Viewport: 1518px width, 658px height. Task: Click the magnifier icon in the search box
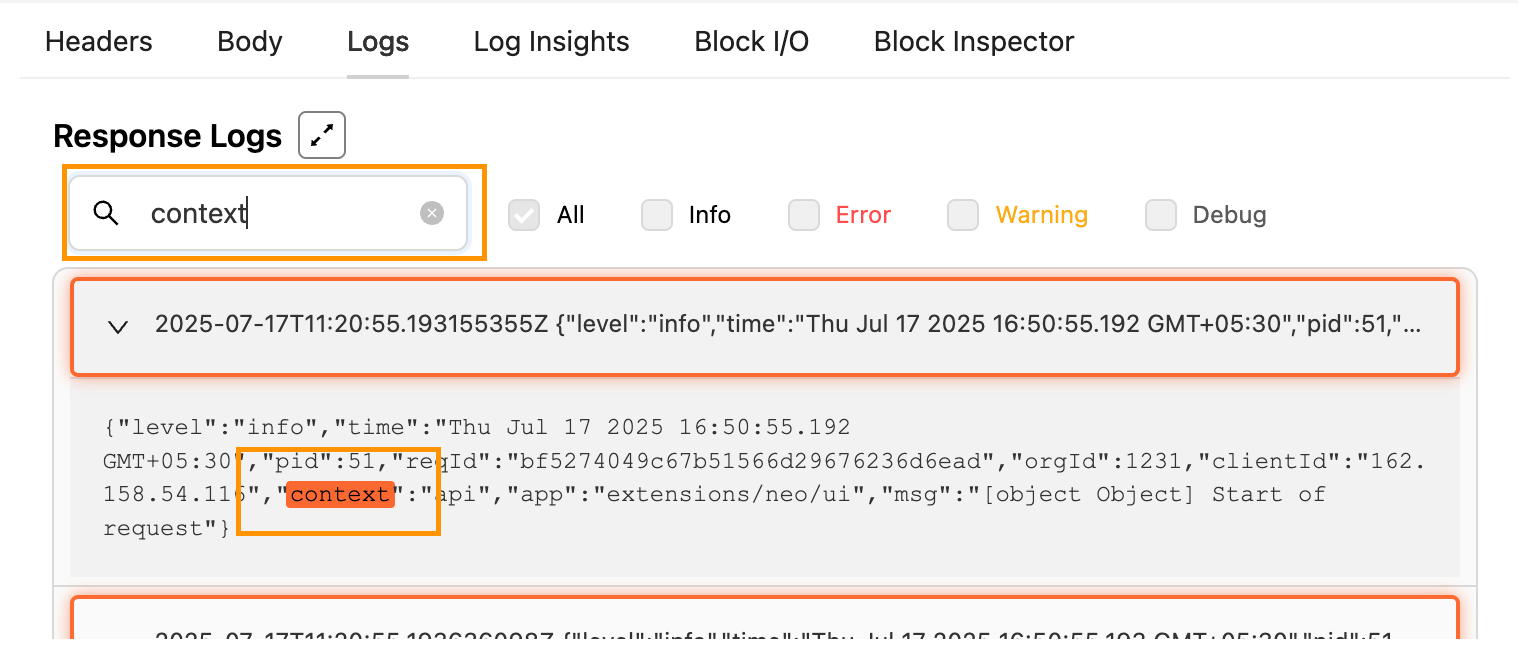pos(106,213)
